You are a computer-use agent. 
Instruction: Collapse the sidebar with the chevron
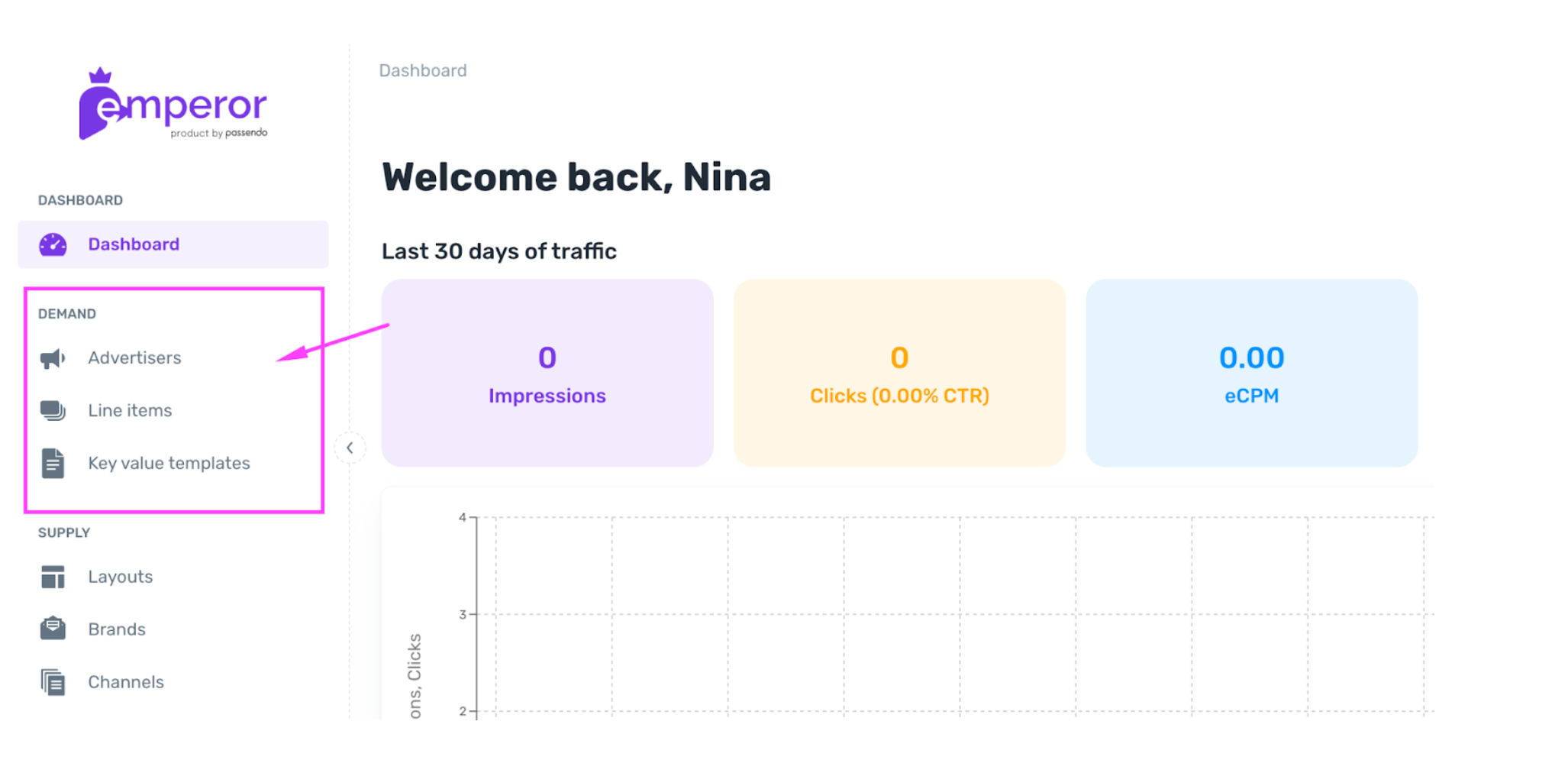coord(350,448)
